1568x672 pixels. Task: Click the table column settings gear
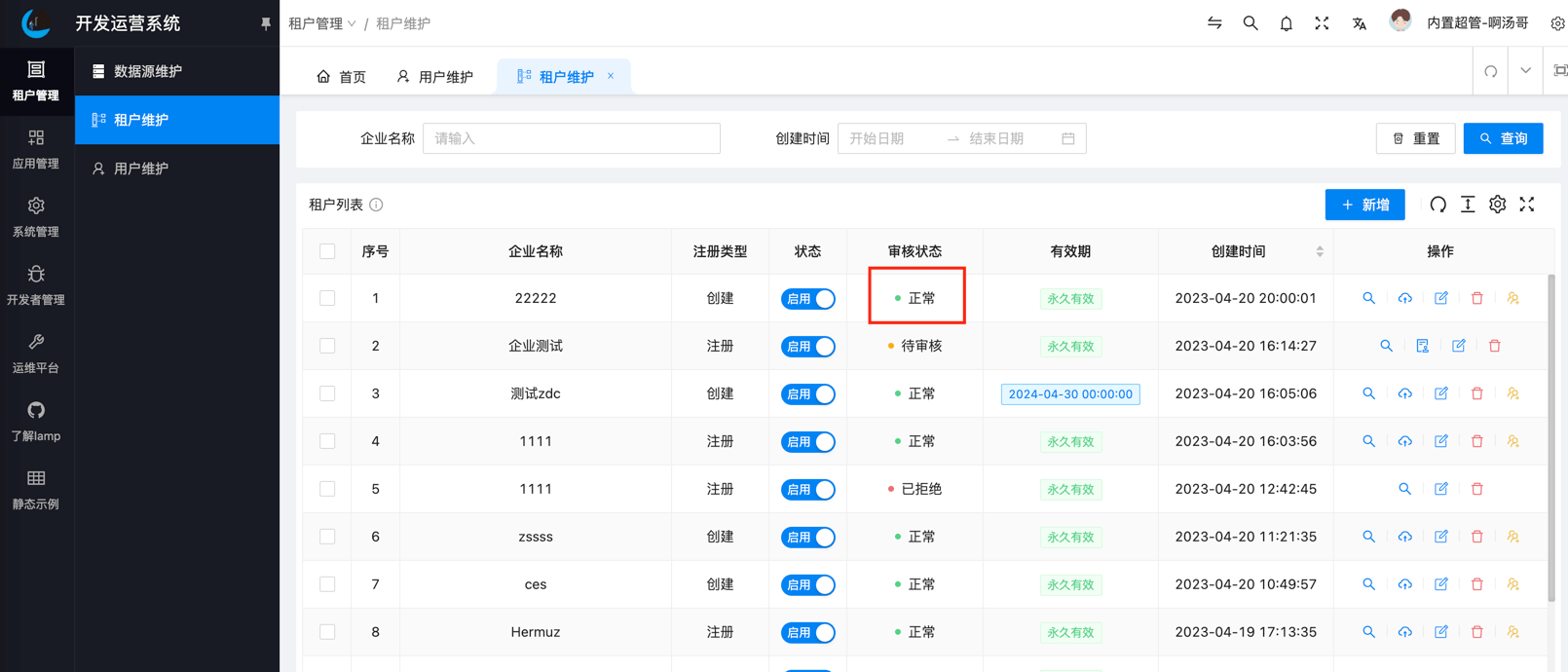(x=1497, y=205)
